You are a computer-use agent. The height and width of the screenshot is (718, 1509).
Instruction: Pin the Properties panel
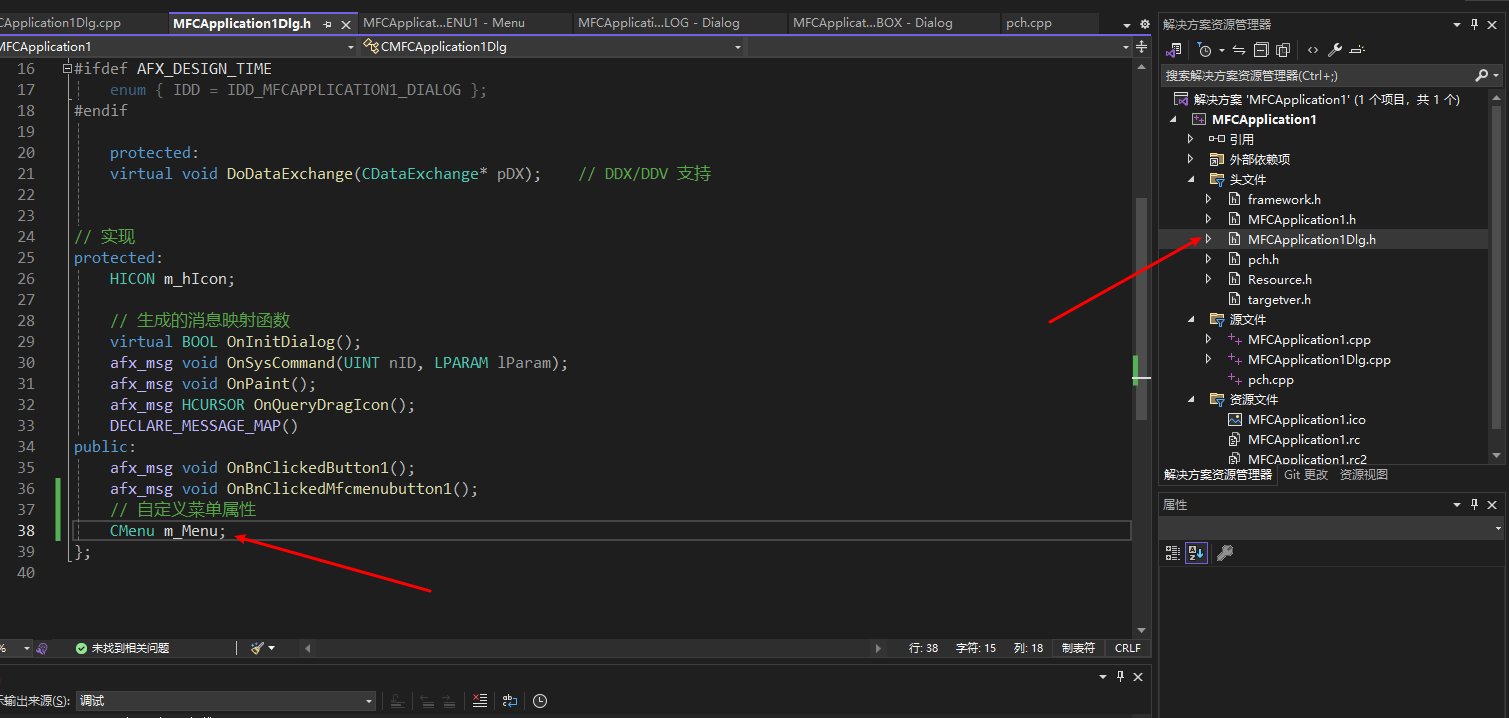1474,505
